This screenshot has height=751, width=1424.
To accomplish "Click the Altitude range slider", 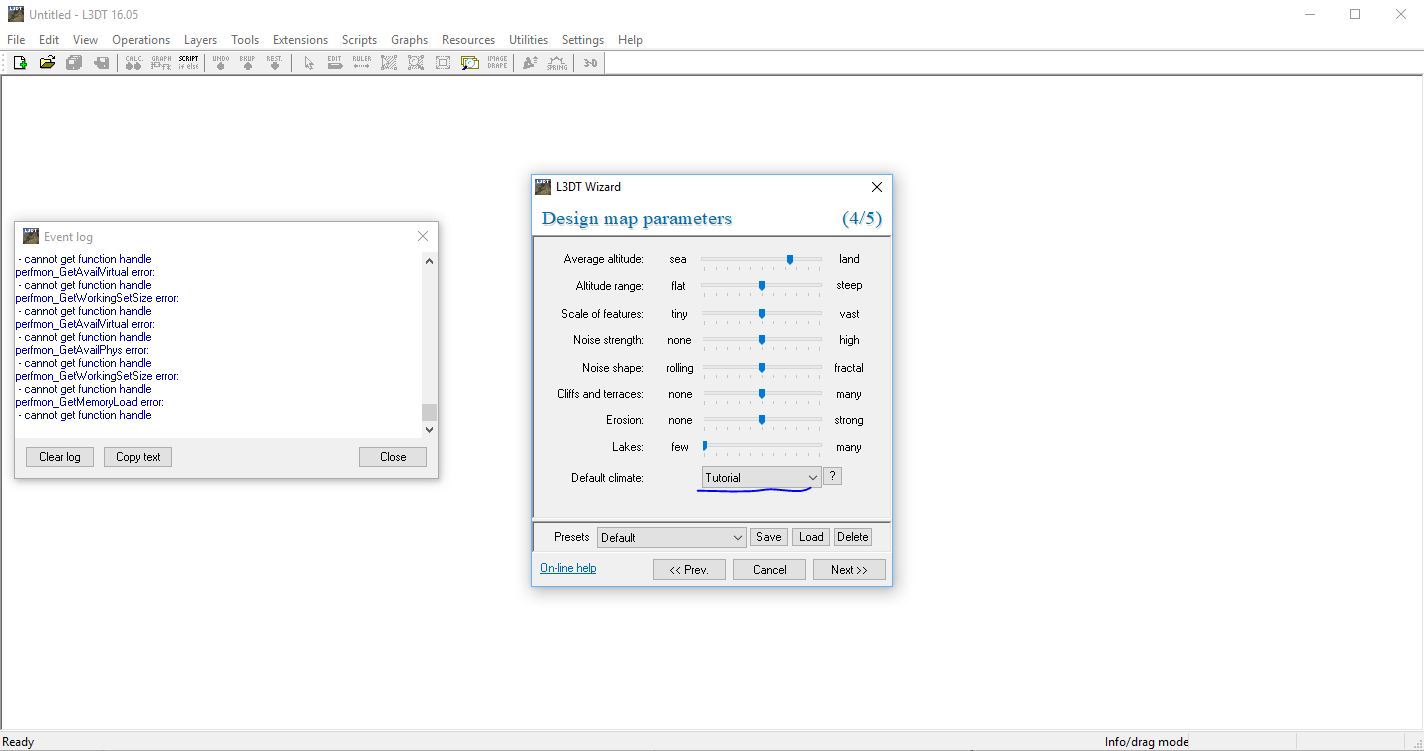I will coord(761,286).
